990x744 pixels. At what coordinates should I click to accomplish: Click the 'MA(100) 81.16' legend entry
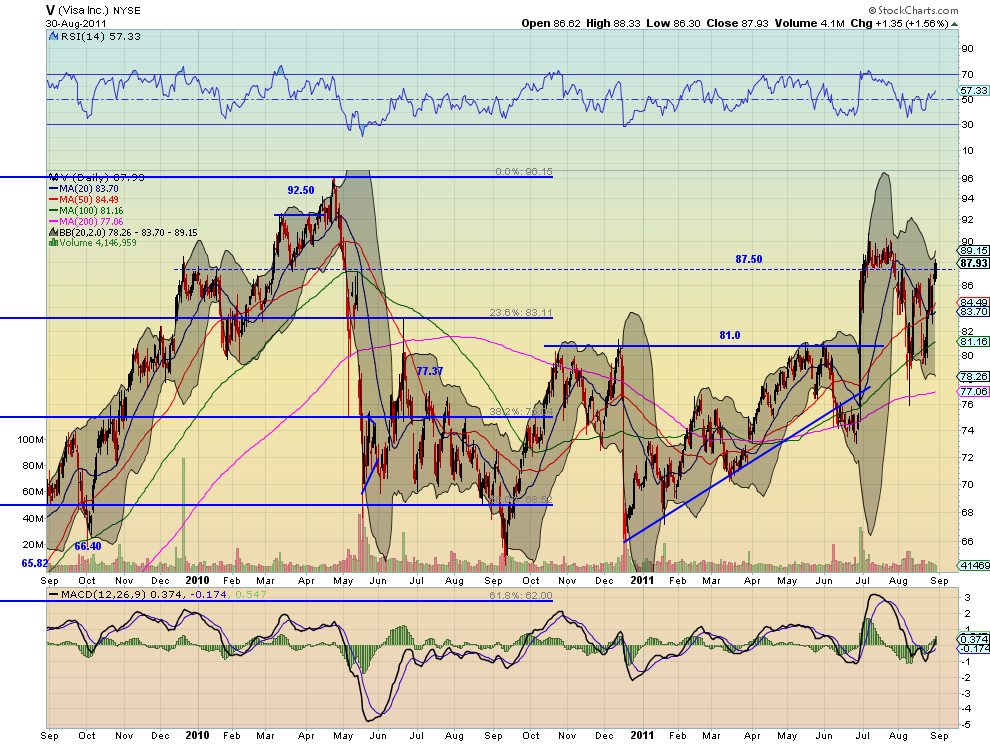(x=91, y=210)
